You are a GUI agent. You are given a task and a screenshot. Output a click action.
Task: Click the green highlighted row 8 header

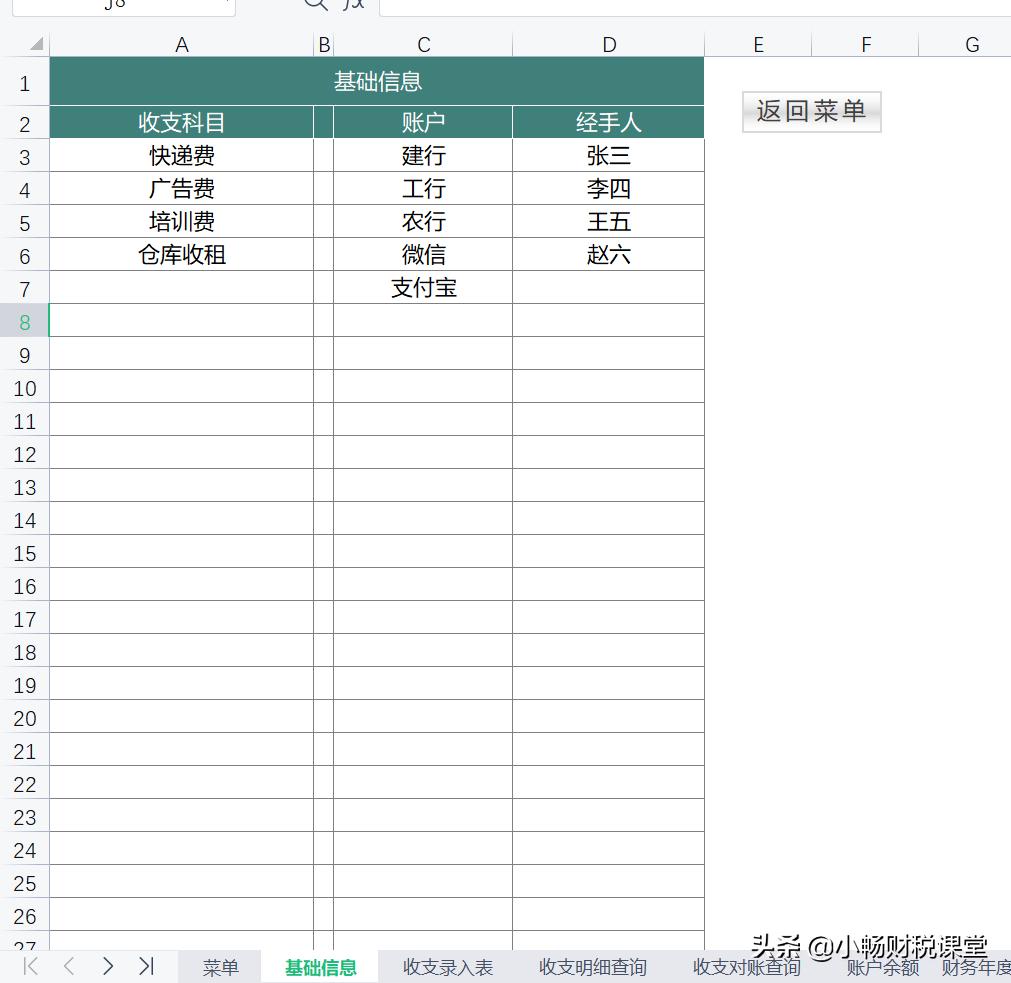coord(25,321)
